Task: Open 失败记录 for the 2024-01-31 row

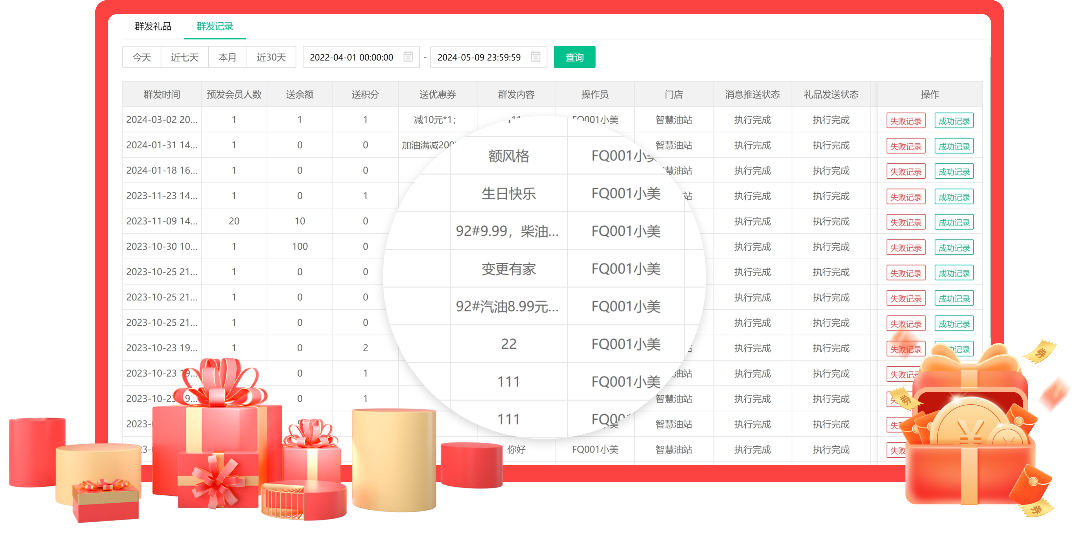Action: pyautogui.click(x=906, y=146)
